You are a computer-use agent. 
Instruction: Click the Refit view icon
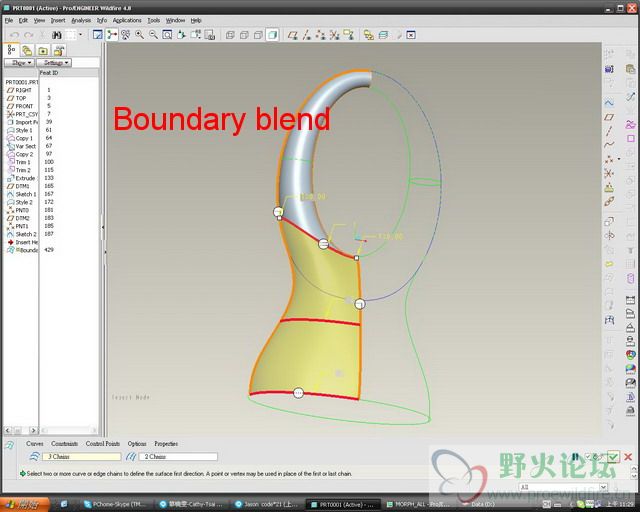[x=167, y=35]
